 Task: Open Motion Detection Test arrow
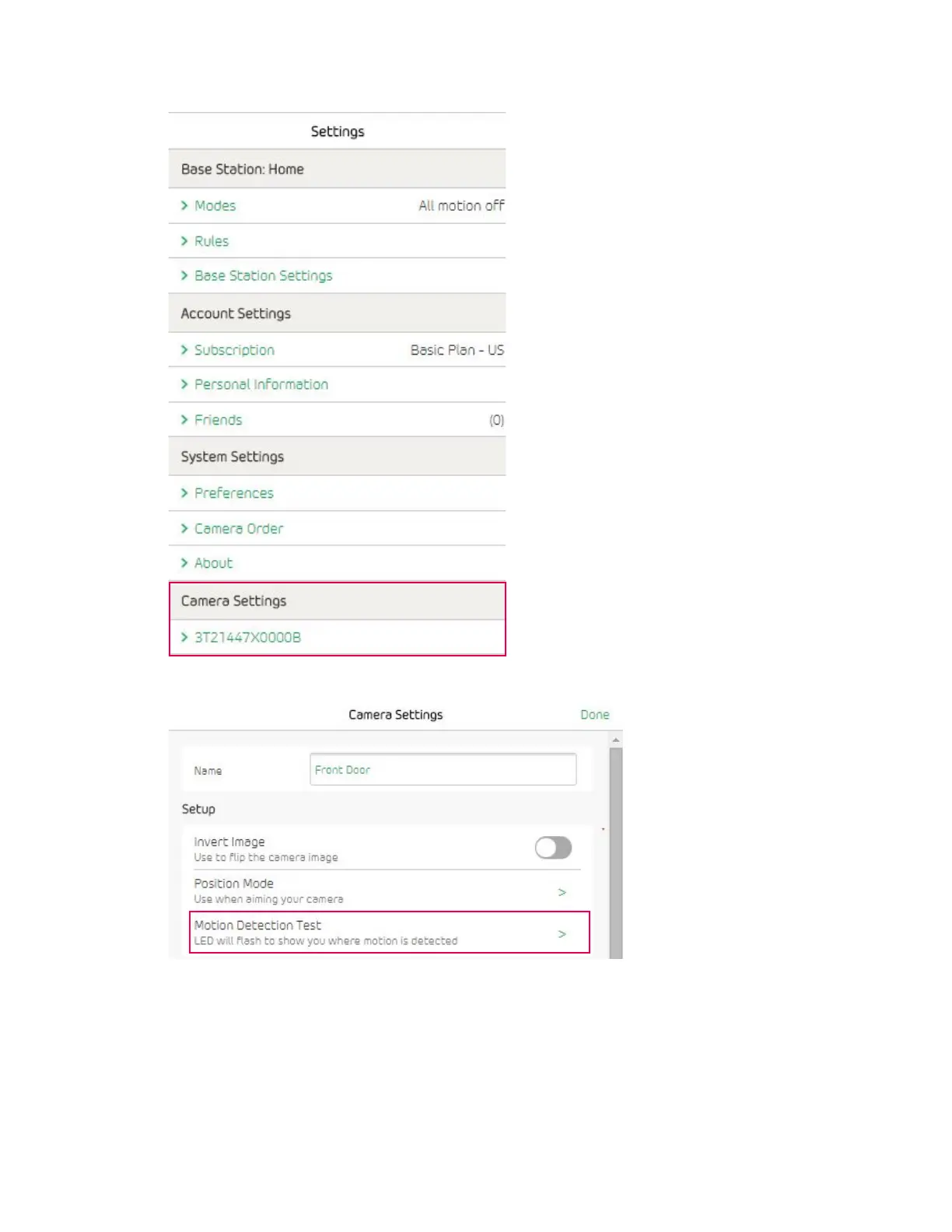click(562, 933)
